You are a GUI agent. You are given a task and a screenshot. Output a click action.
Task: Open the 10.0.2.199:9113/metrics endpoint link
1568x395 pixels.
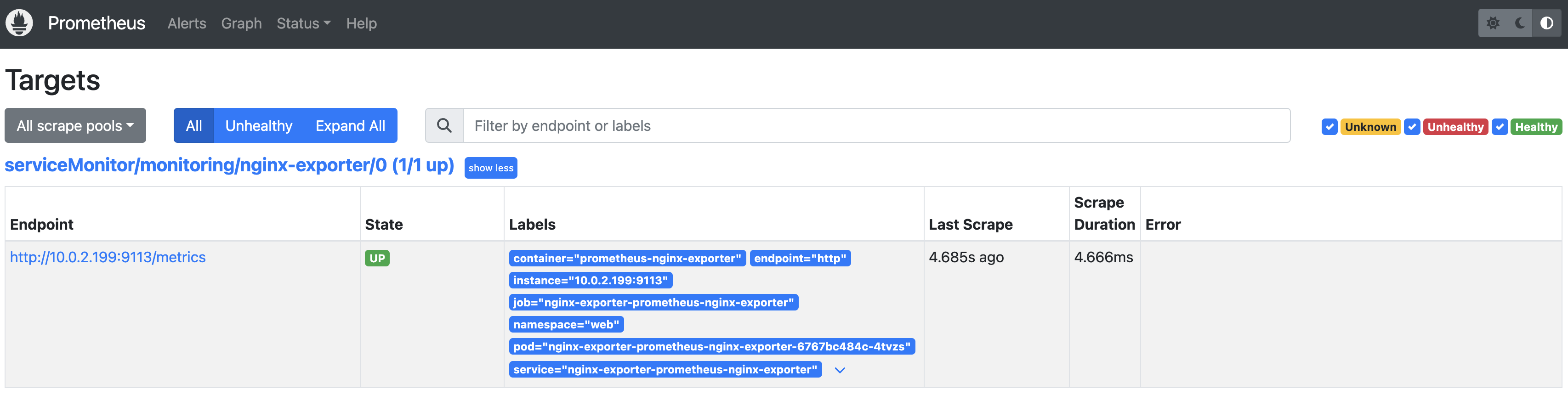click(x=108, y=258)
